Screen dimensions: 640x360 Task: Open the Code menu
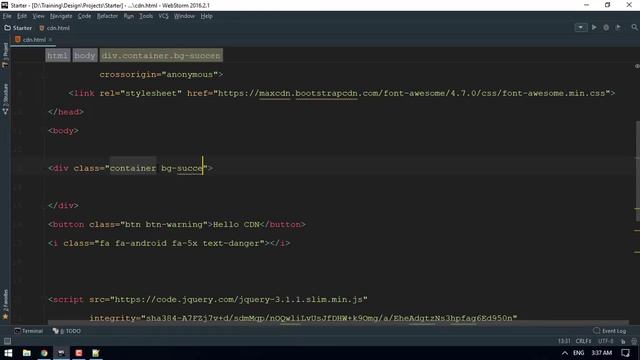pos(84,16)
